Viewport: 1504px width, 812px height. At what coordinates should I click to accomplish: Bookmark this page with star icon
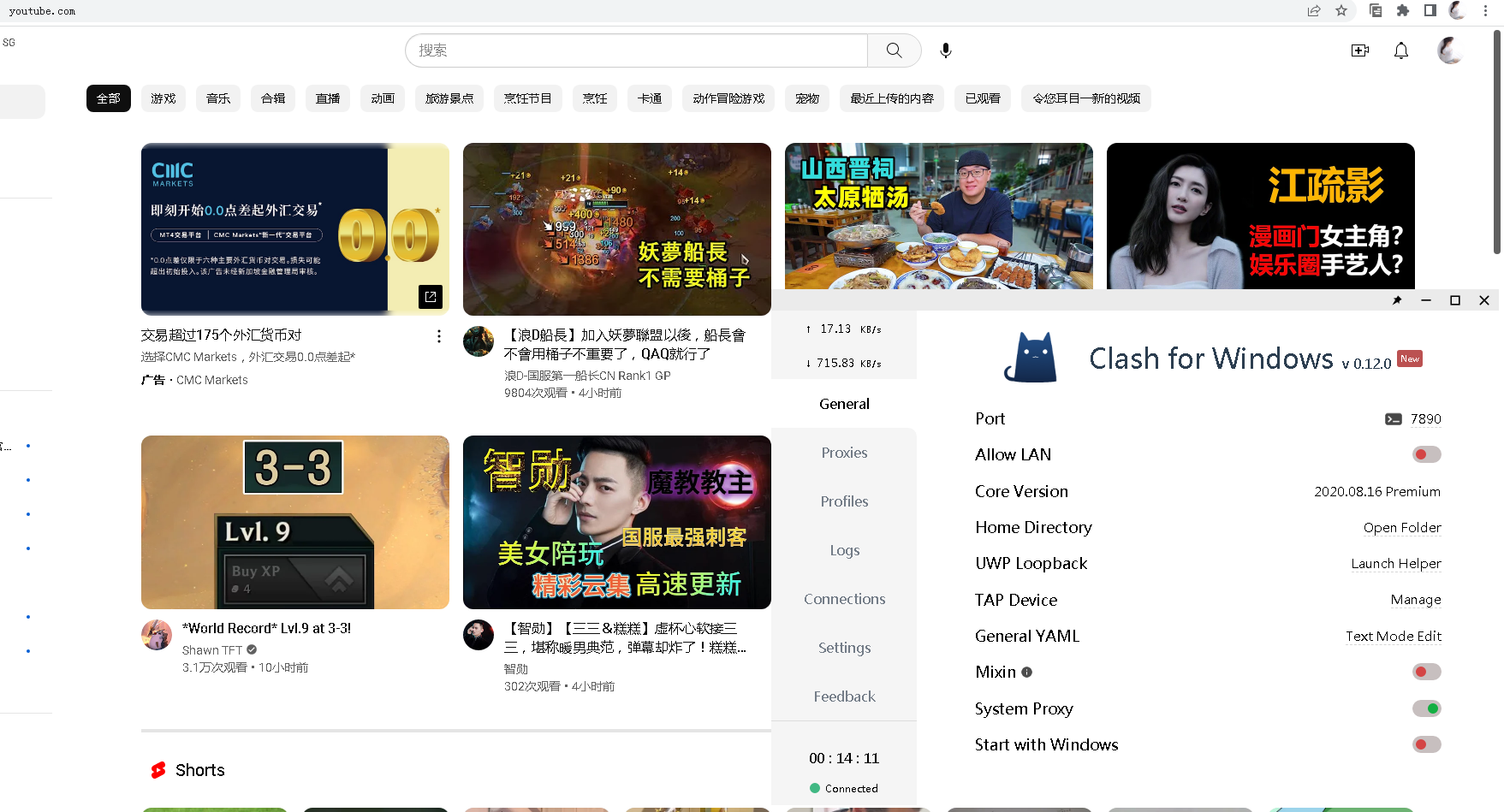pos(1341,10)
